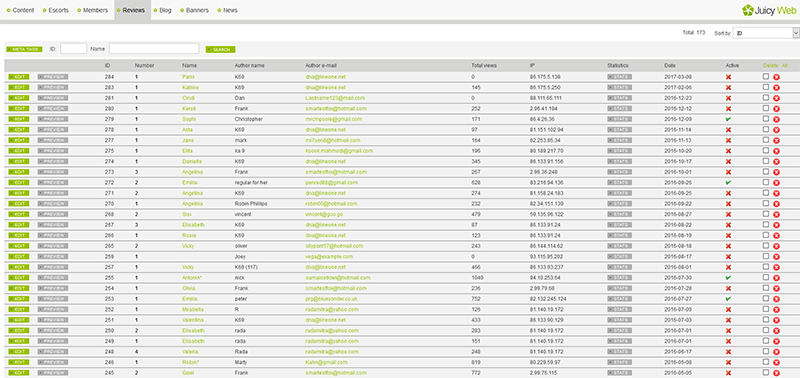Open Stats for review 273
Viewport: 800px width, 378px height.
coord(619,172)
